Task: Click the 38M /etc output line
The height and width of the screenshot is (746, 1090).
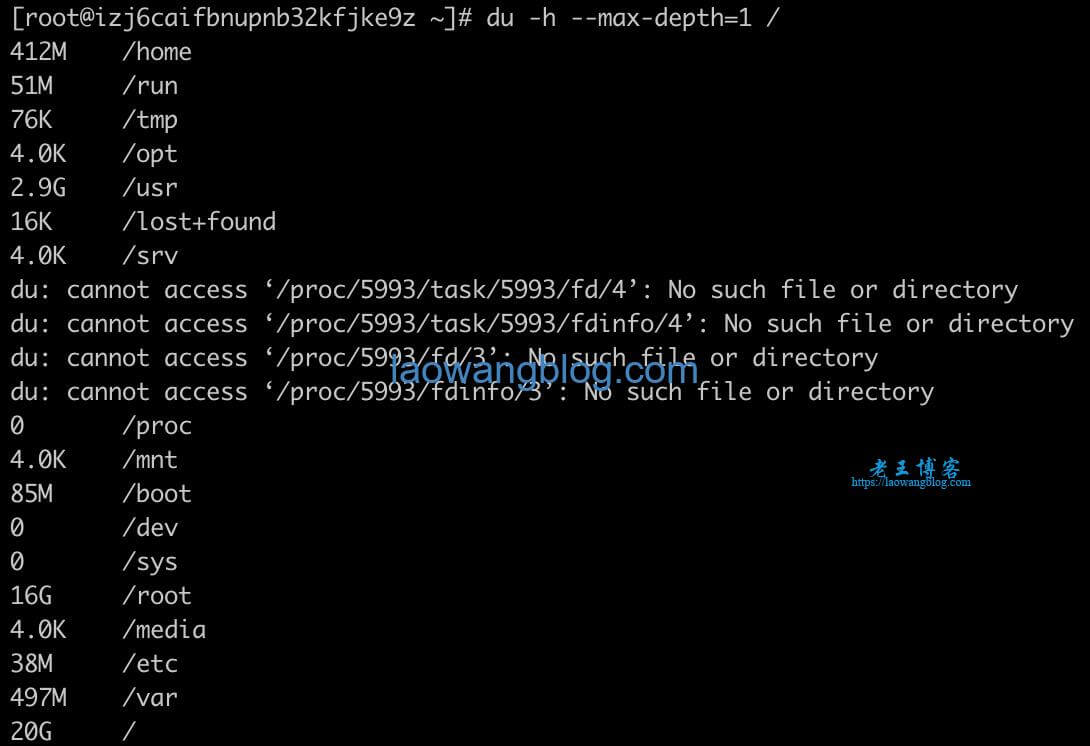Action: click(94, 664)
